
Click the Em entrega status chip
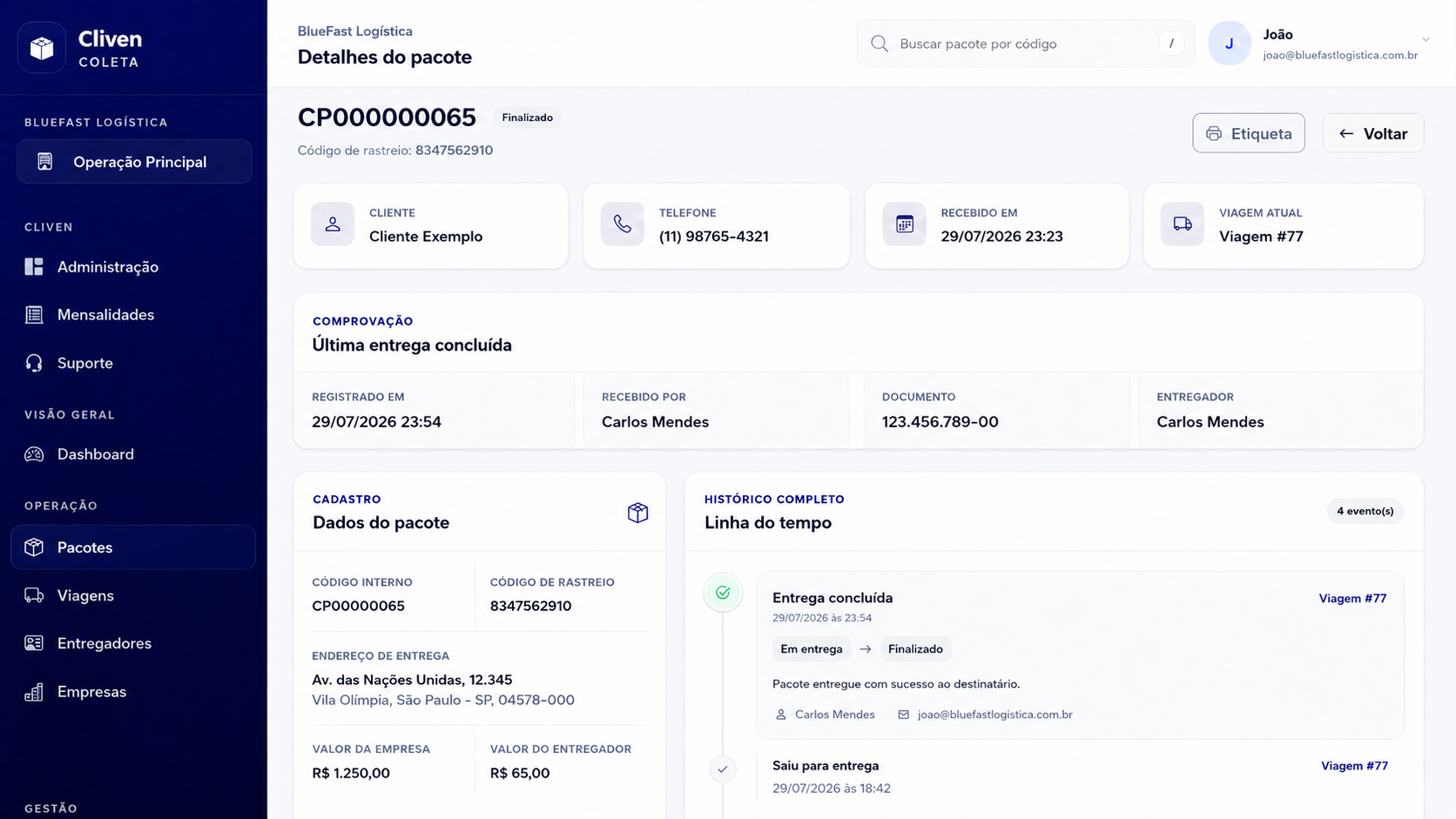click(x=812, y=649)
